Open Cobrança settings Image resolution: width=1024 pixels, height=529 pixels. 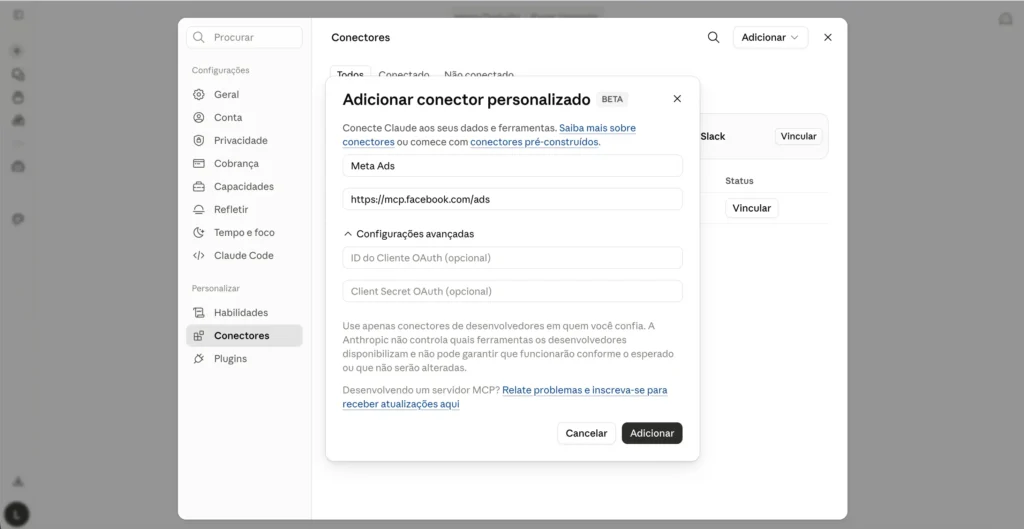(244, 163)
